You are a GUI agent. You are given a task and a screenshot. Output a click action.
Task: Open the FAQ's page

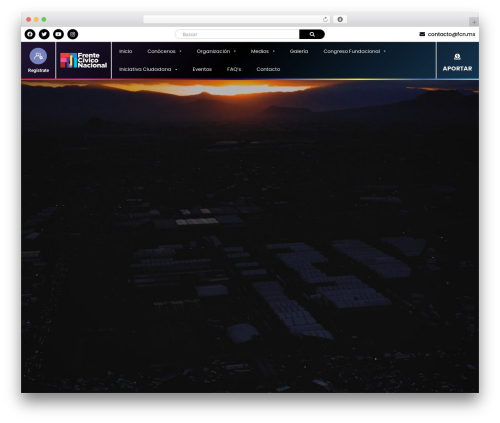pyautogui.click(x=234, y=69)
